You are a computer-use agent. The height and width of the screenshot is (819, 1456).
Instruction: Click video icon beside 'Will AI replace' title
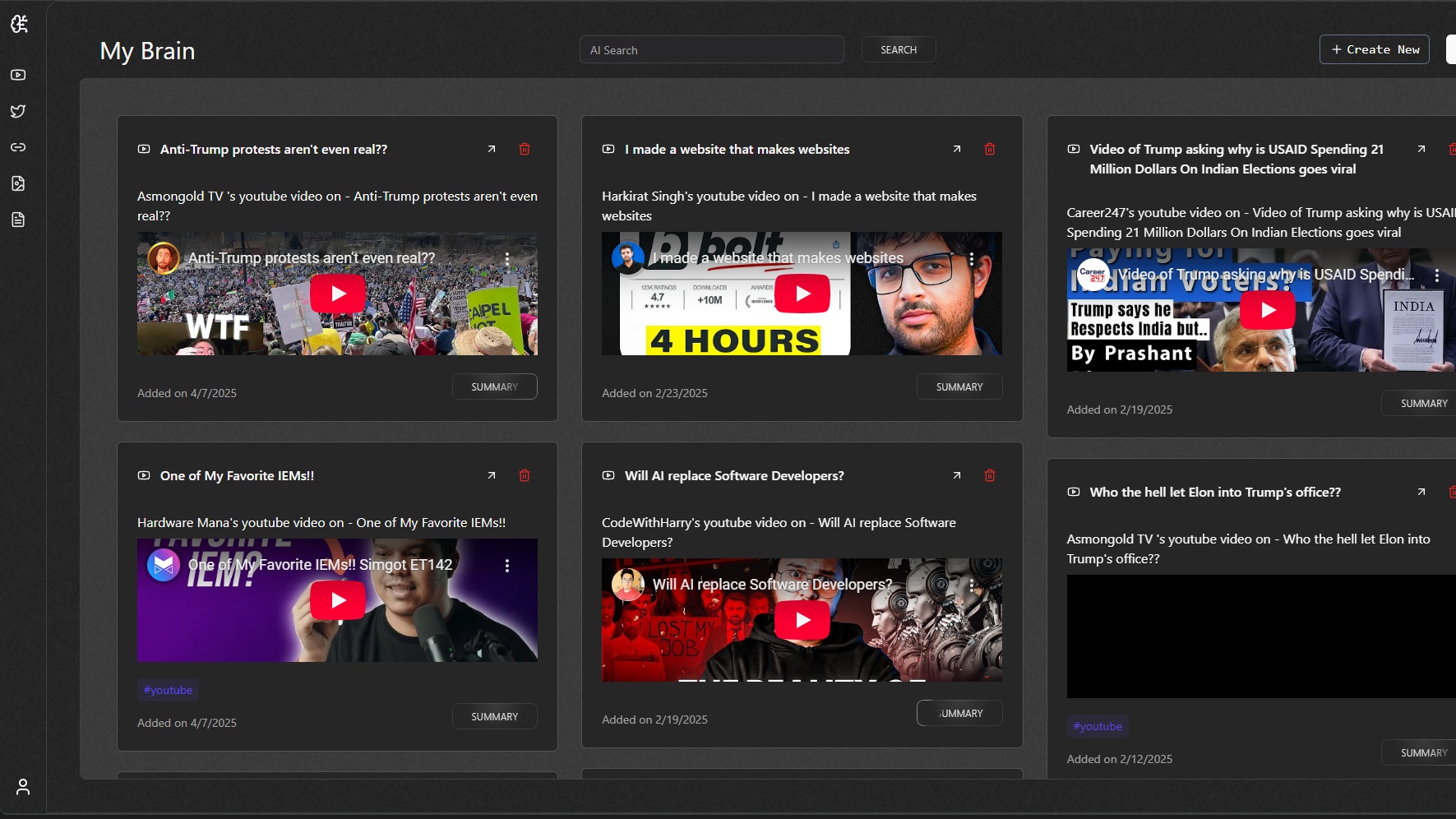point(608,475)
